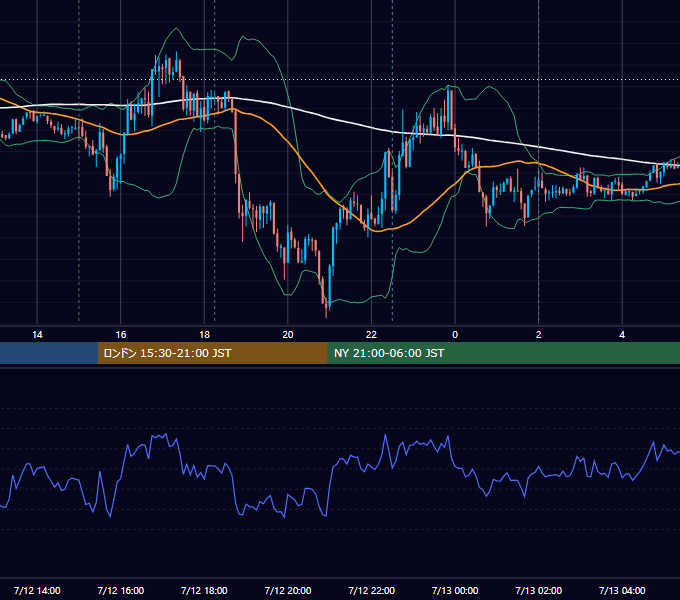Click the 22 hour label on price chart axis
The image size is (680, 600).
371,335
